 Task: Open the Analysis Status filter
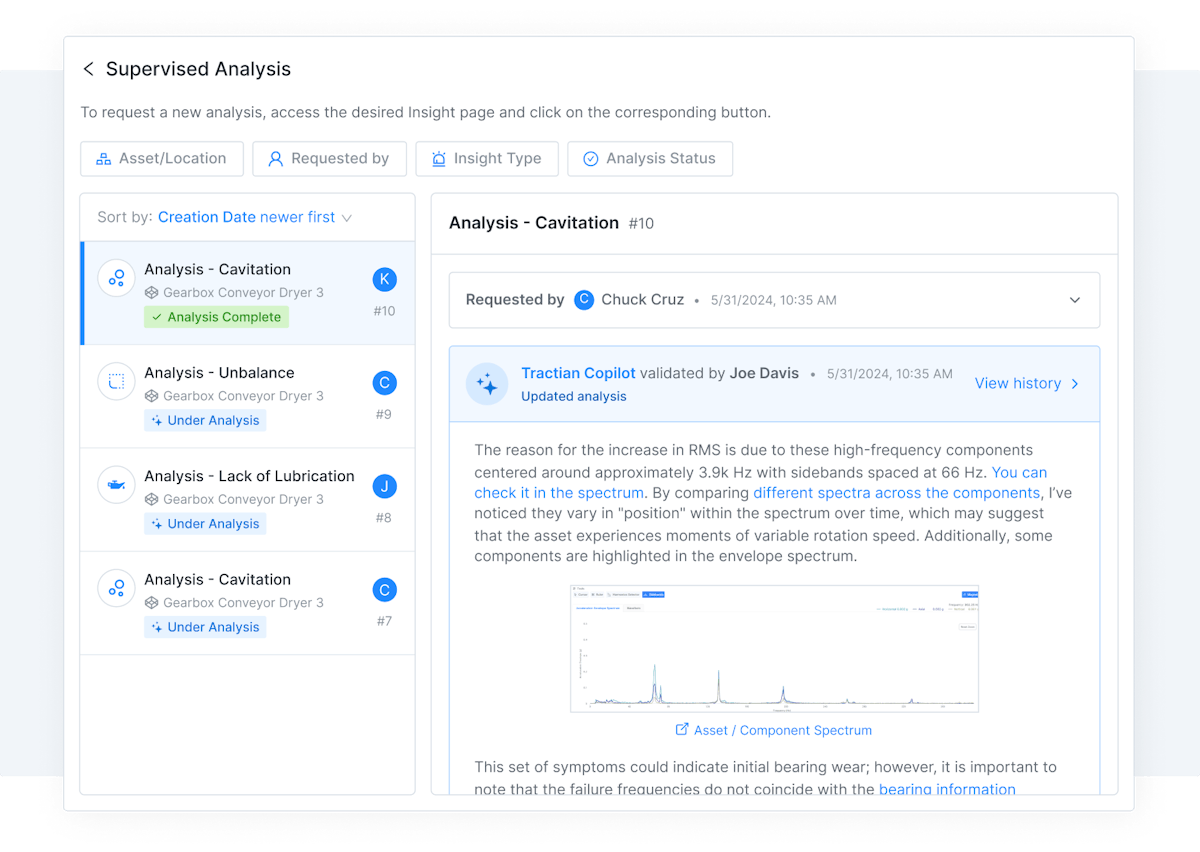[x=649, y=159]
